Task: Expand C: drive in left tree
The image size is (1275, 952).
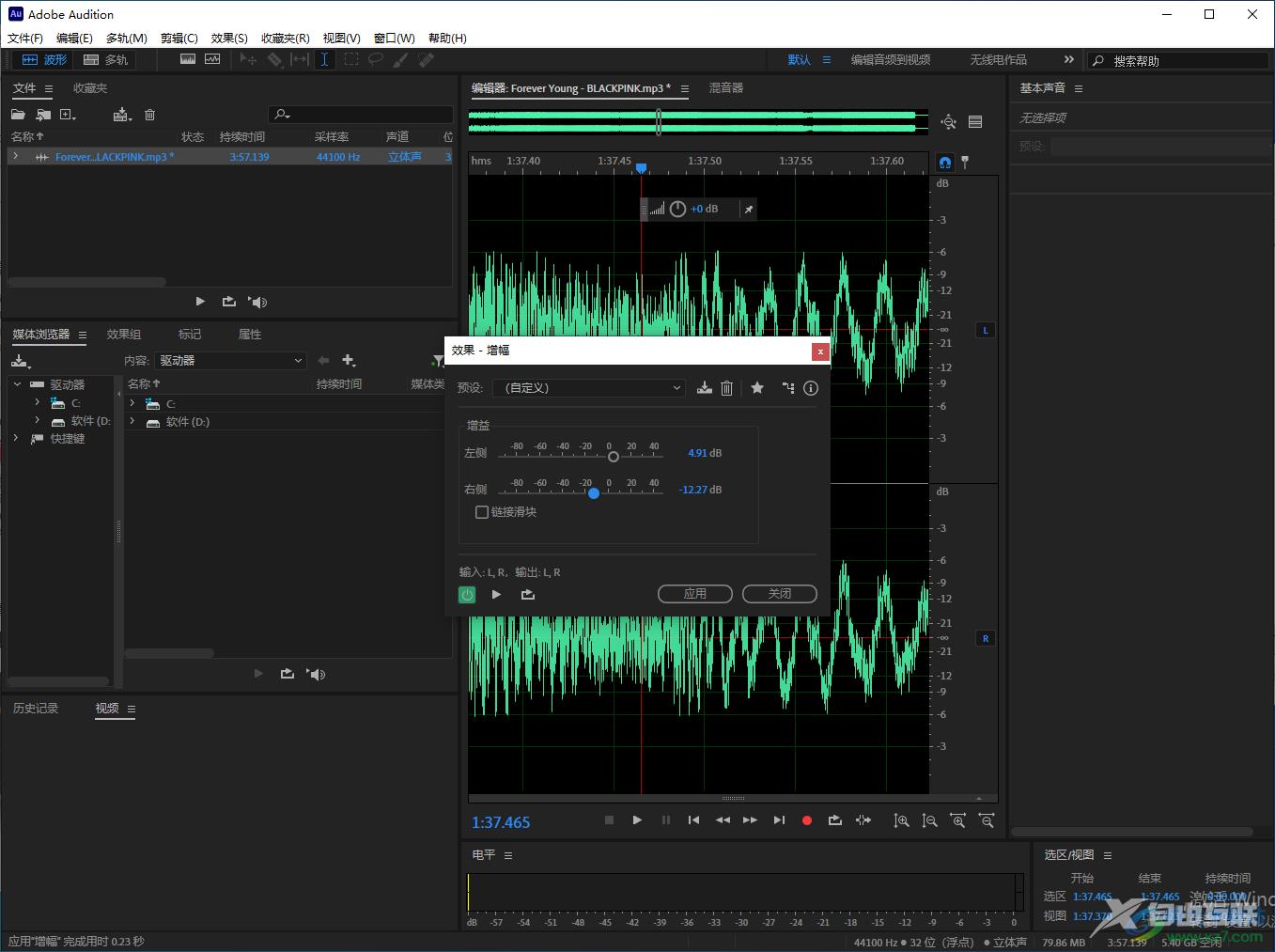Action: pyautogui.click(x=38, y=402)
